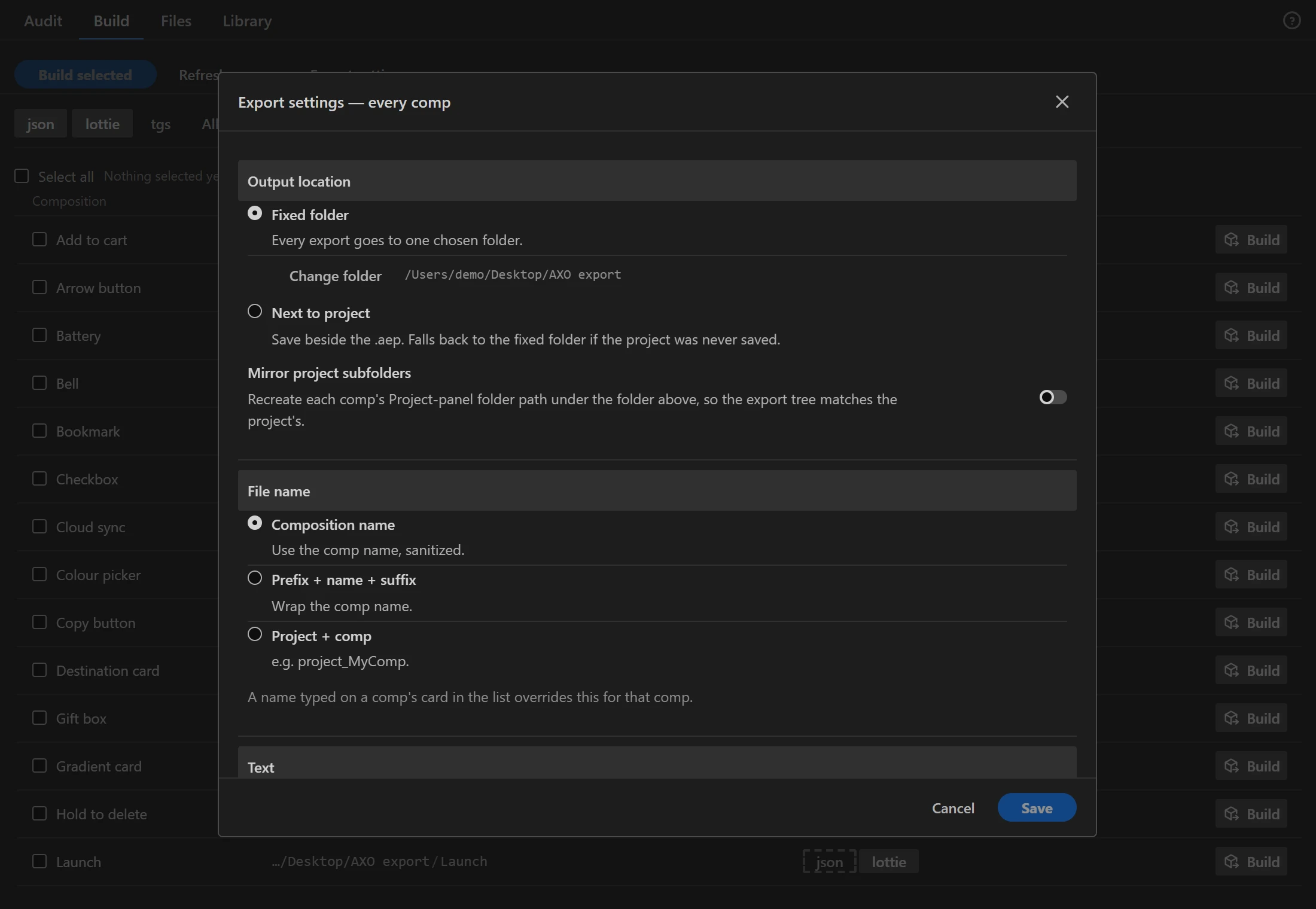This screenshot has width=1316, height=909.
Task: Filter by the lottie format chip
Action: click(x=102, y=124)
